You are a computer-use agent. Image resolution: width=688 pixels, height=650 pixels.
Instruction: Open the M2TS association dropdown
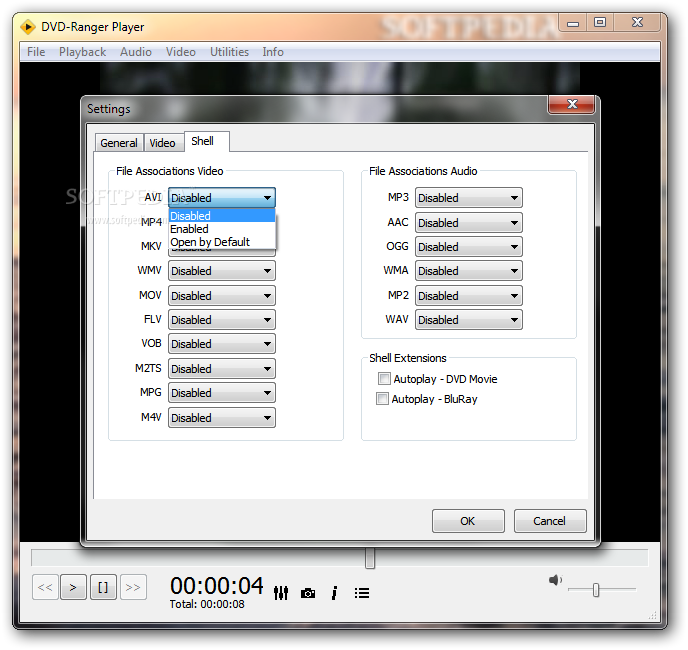(222, 369)
